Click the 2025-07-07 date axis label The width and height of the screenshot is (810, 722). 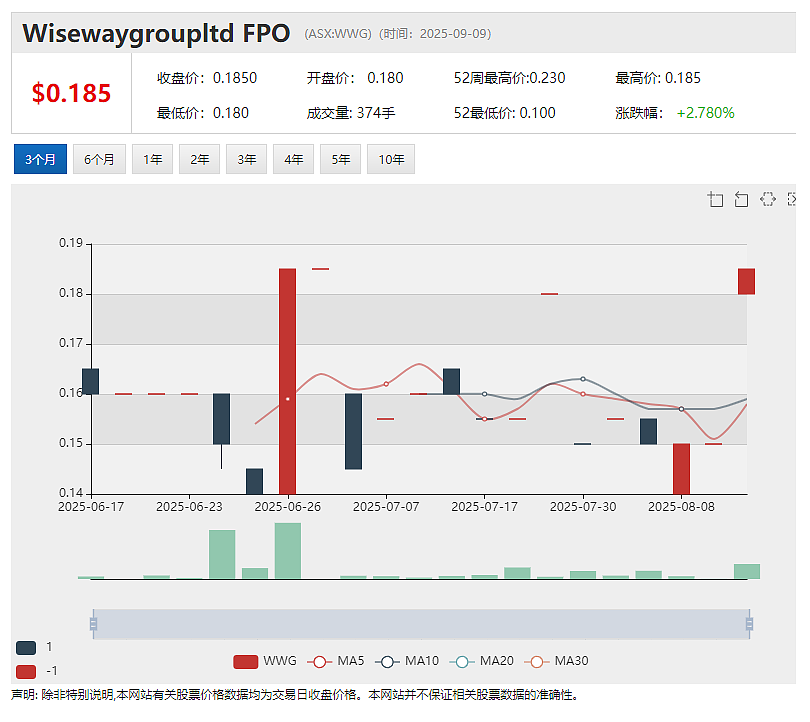coord(386,507)
